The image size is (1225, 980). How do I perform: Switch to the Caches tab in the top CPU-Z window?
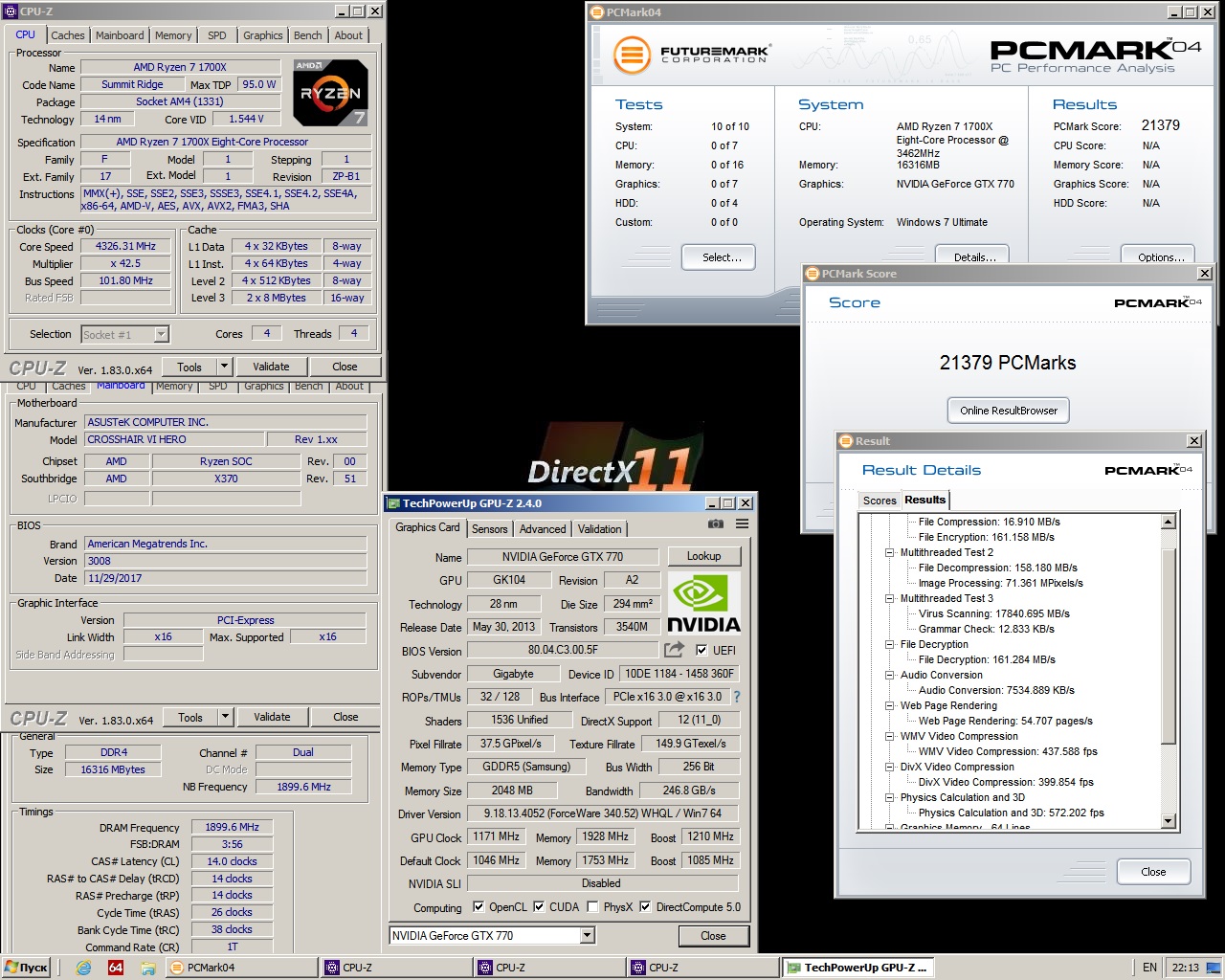click(x=68, y=35)
